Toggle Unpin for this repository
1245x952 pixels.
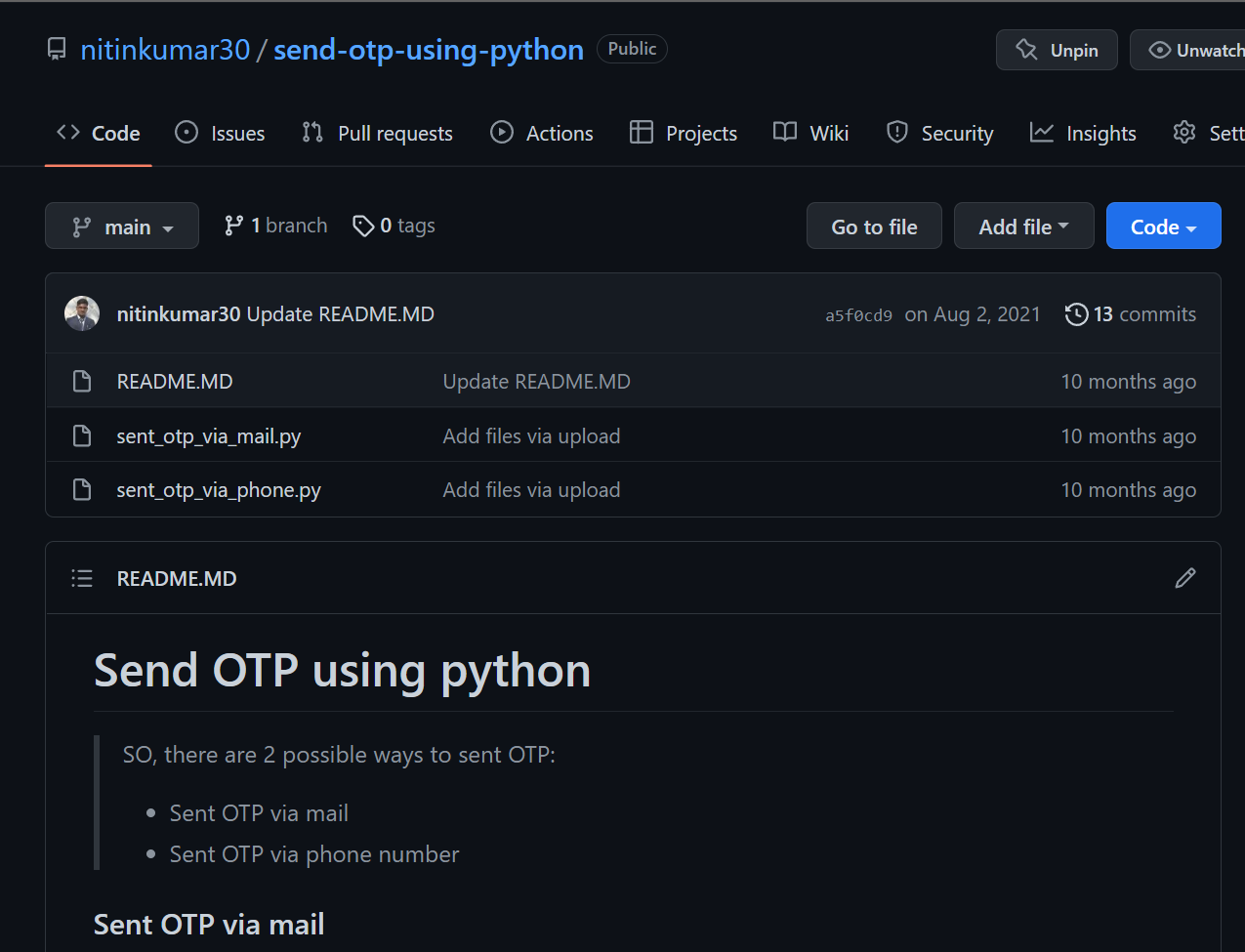tap(1057, 51)
